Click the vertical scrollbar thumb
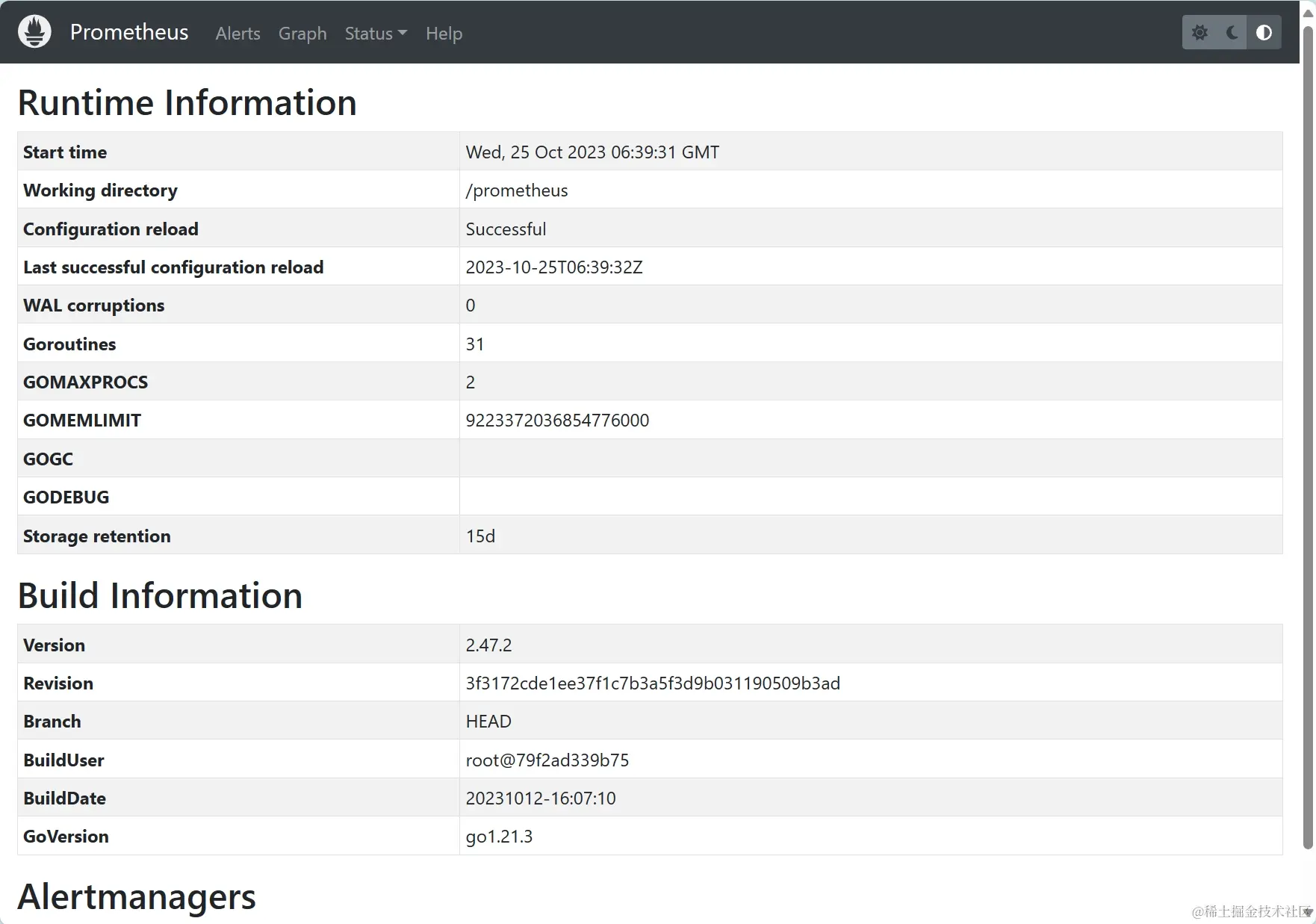The width and height of the screenshot is (1316, 924). (x=1308, y=437)
